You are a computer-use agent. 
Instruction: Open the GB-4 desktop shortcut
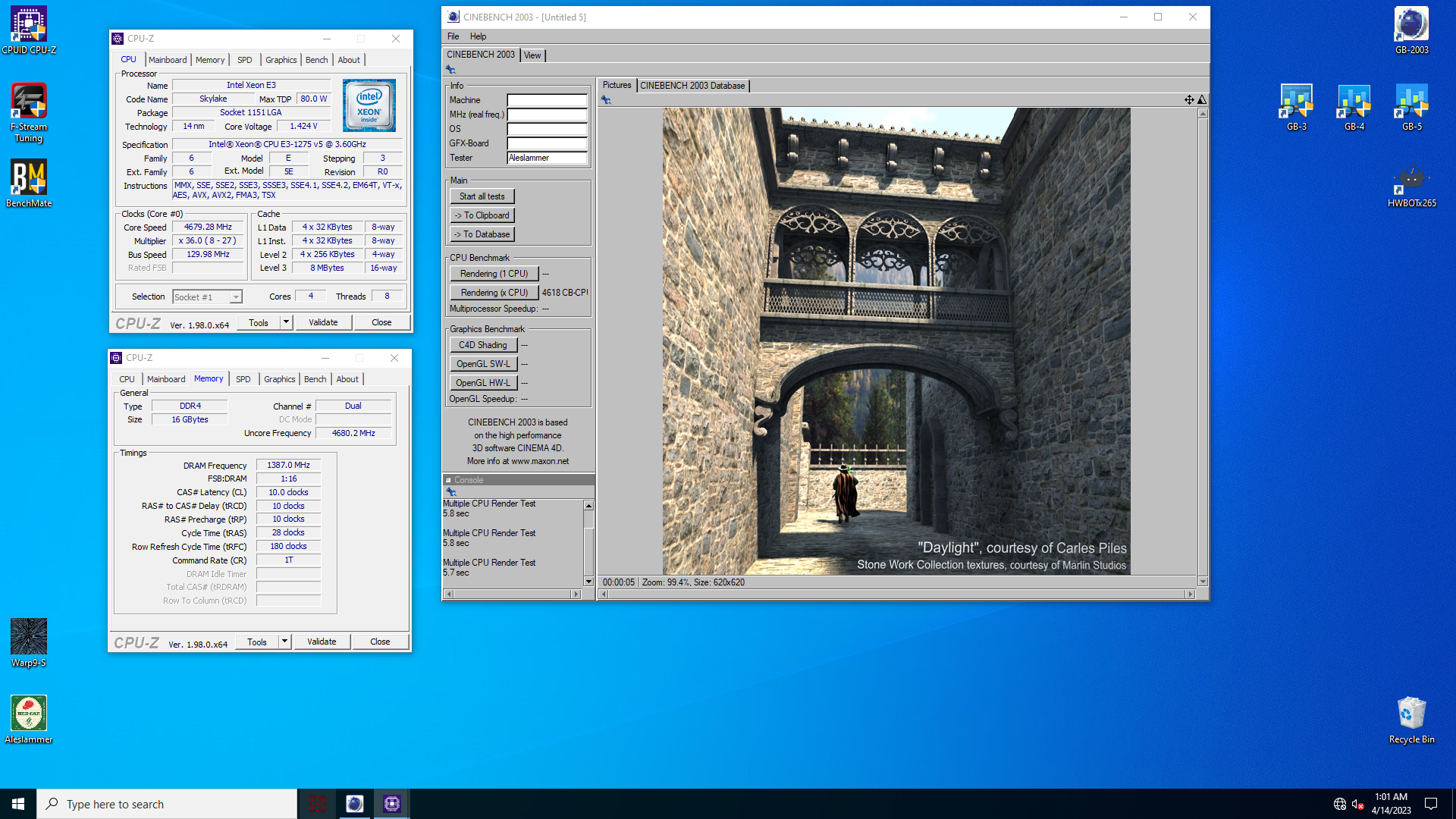[x=1354, y=107]
